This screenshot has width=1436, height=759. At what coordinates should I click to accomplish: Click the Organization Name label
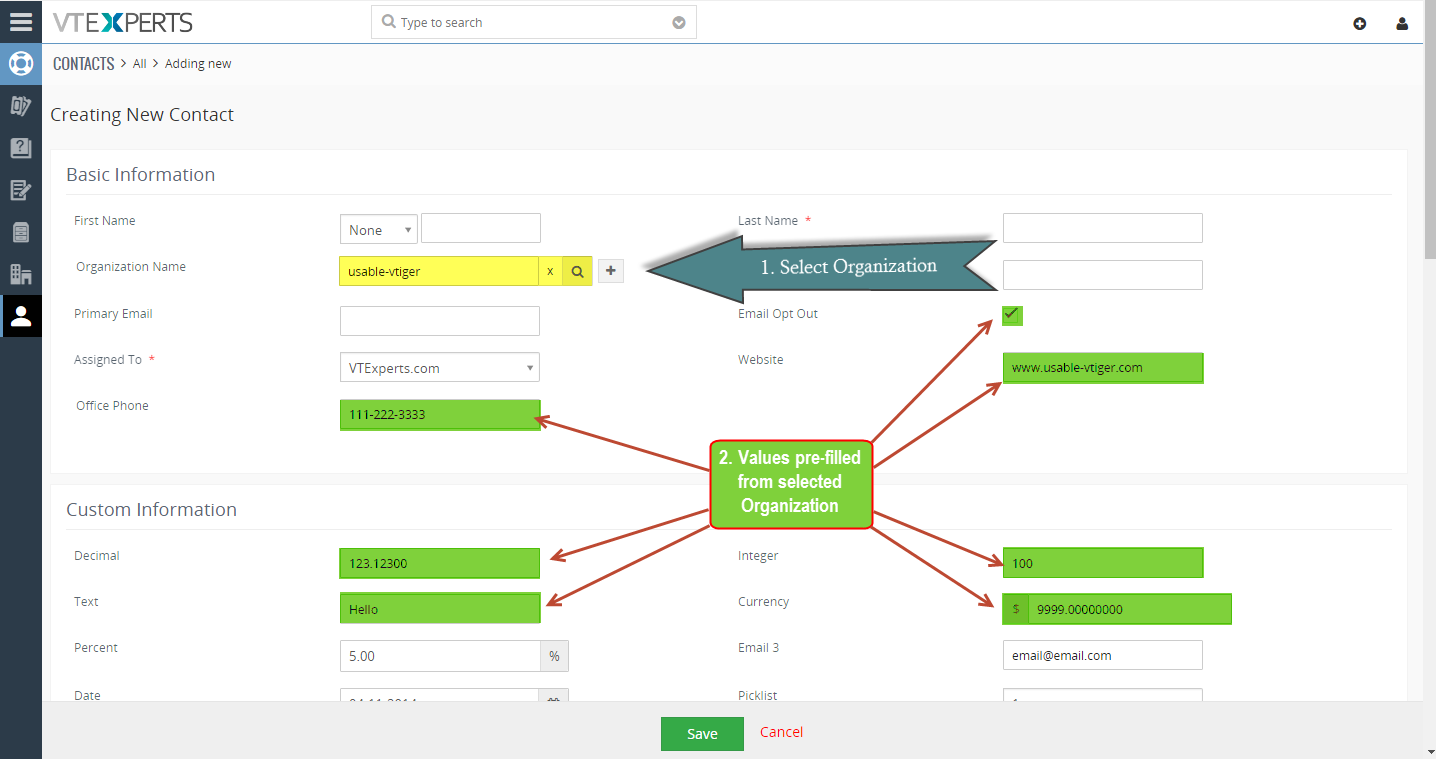pos(131,267)
